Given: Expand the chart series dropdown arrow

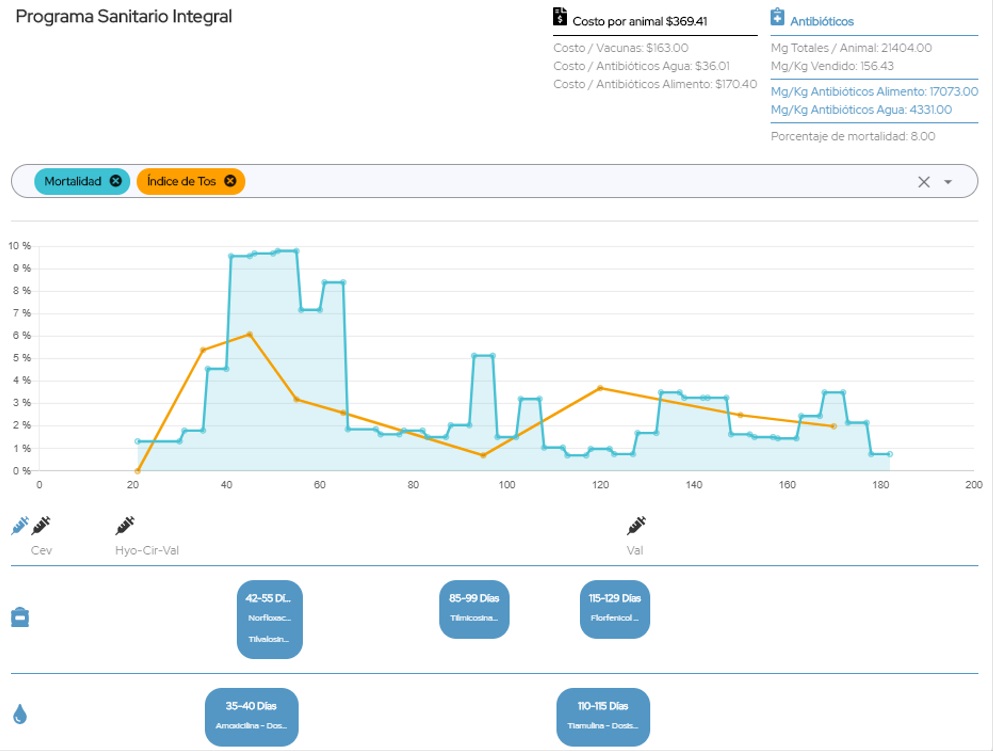Looking at the screenshot, I should [x=947, y=182].
